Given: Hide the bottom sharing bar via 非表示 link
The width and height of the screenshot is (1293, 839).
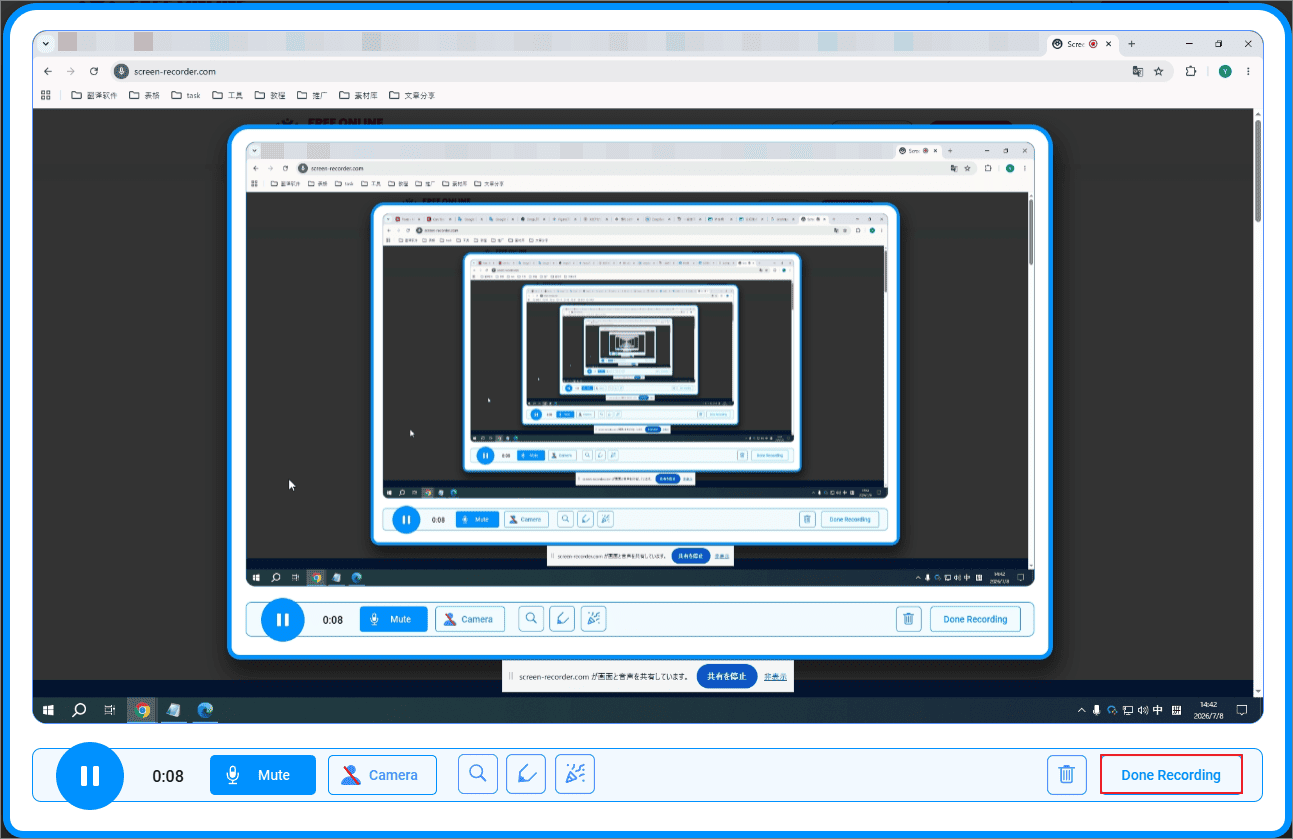Looking at the screenshot, I should tap(775, 677).
